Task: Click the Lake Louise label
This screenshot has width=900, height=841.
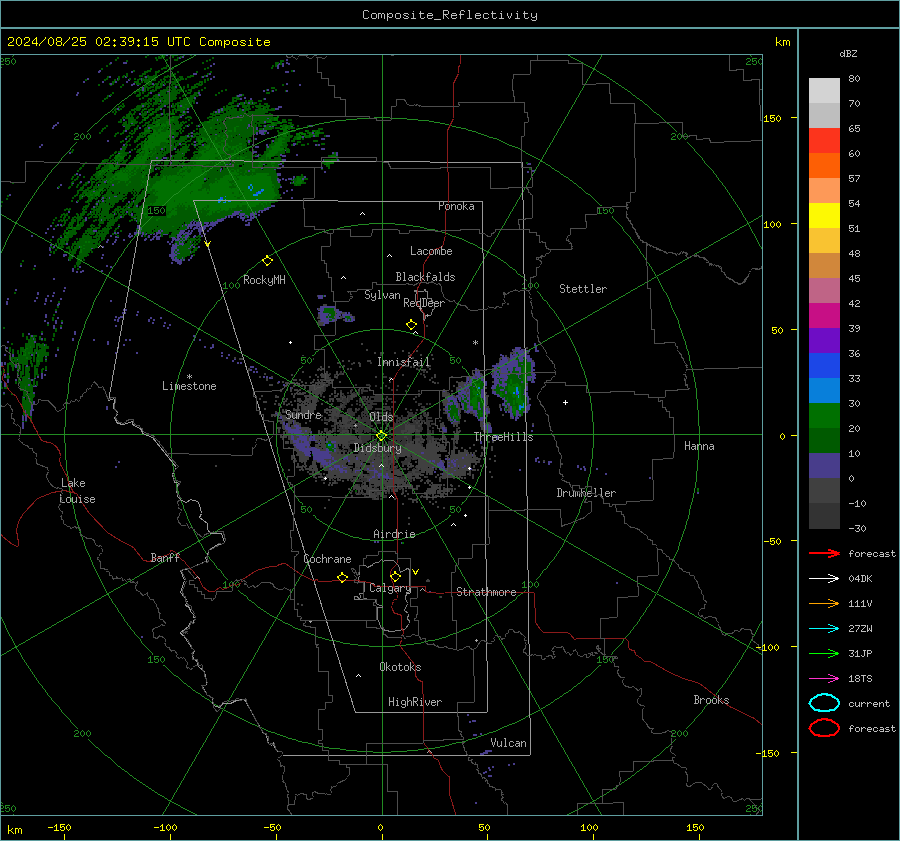Action: tap(77, 491)
